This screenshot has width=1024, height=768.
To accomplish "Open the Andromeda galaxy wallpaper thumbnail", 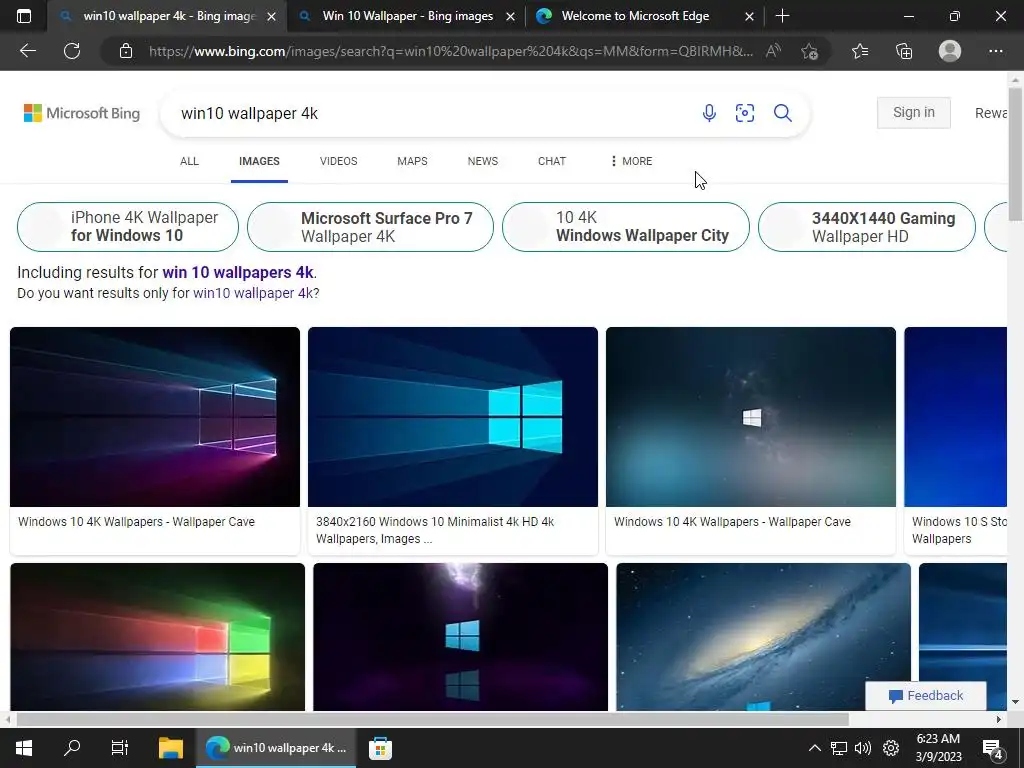I will pos(763,637).
